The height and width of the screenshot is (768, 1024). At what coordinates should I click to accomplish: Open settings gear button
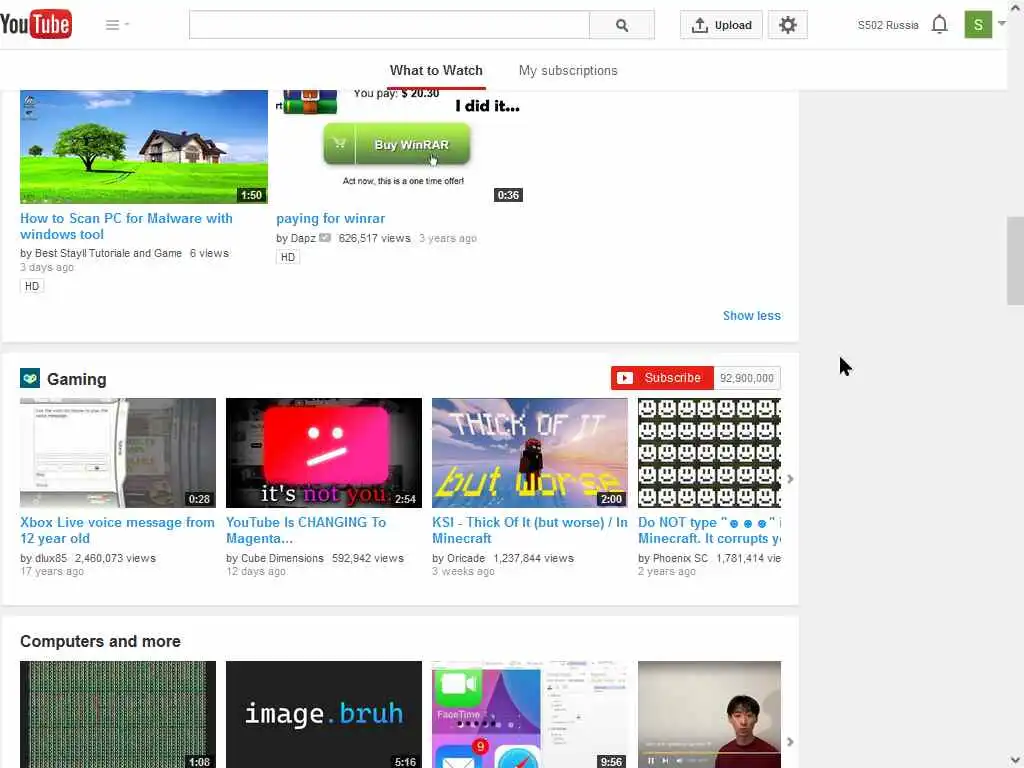coord(788,25)
